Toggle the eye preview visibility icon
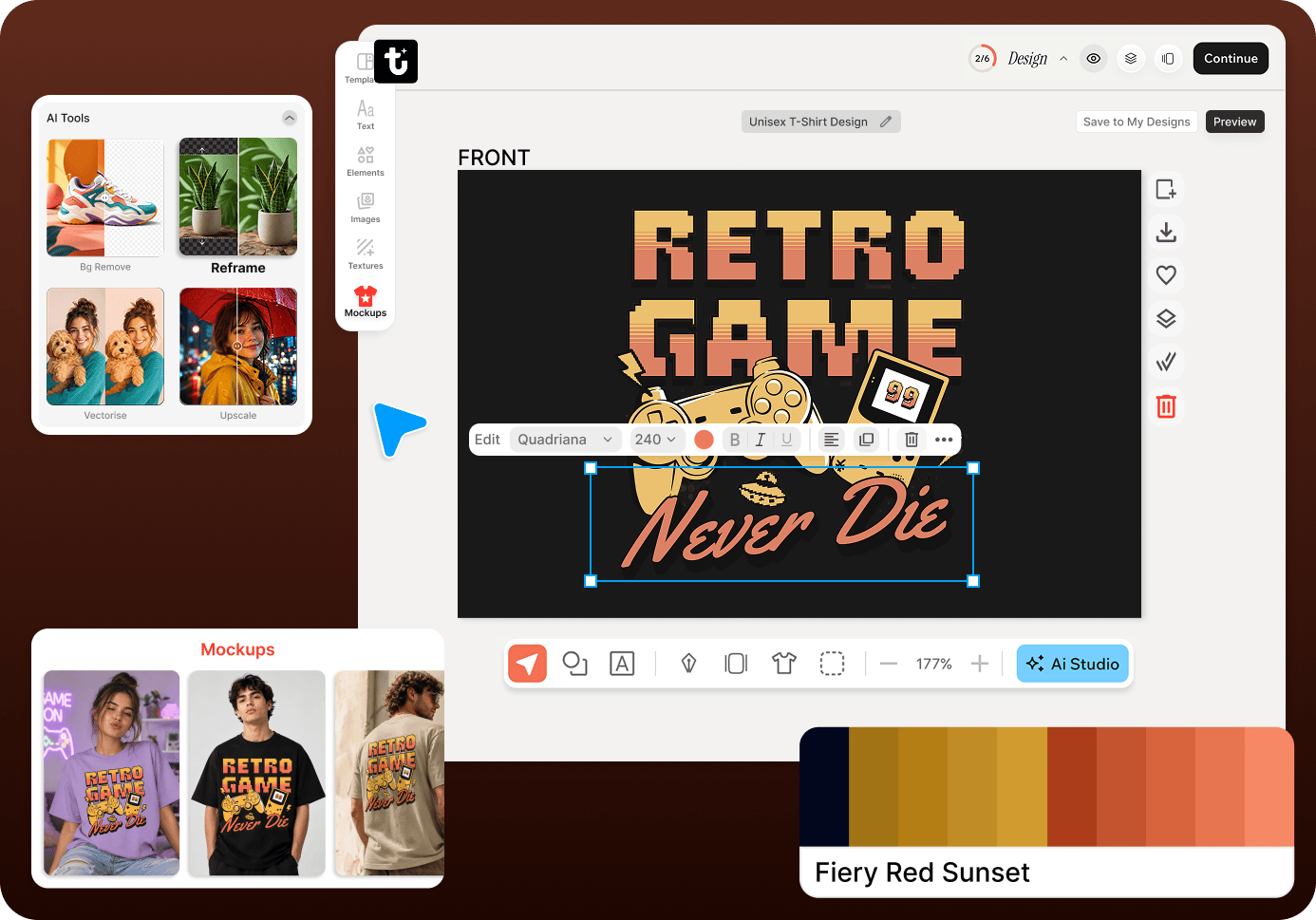The width and height of the screenshot is (1316, 920). [x=1094, y=58]
